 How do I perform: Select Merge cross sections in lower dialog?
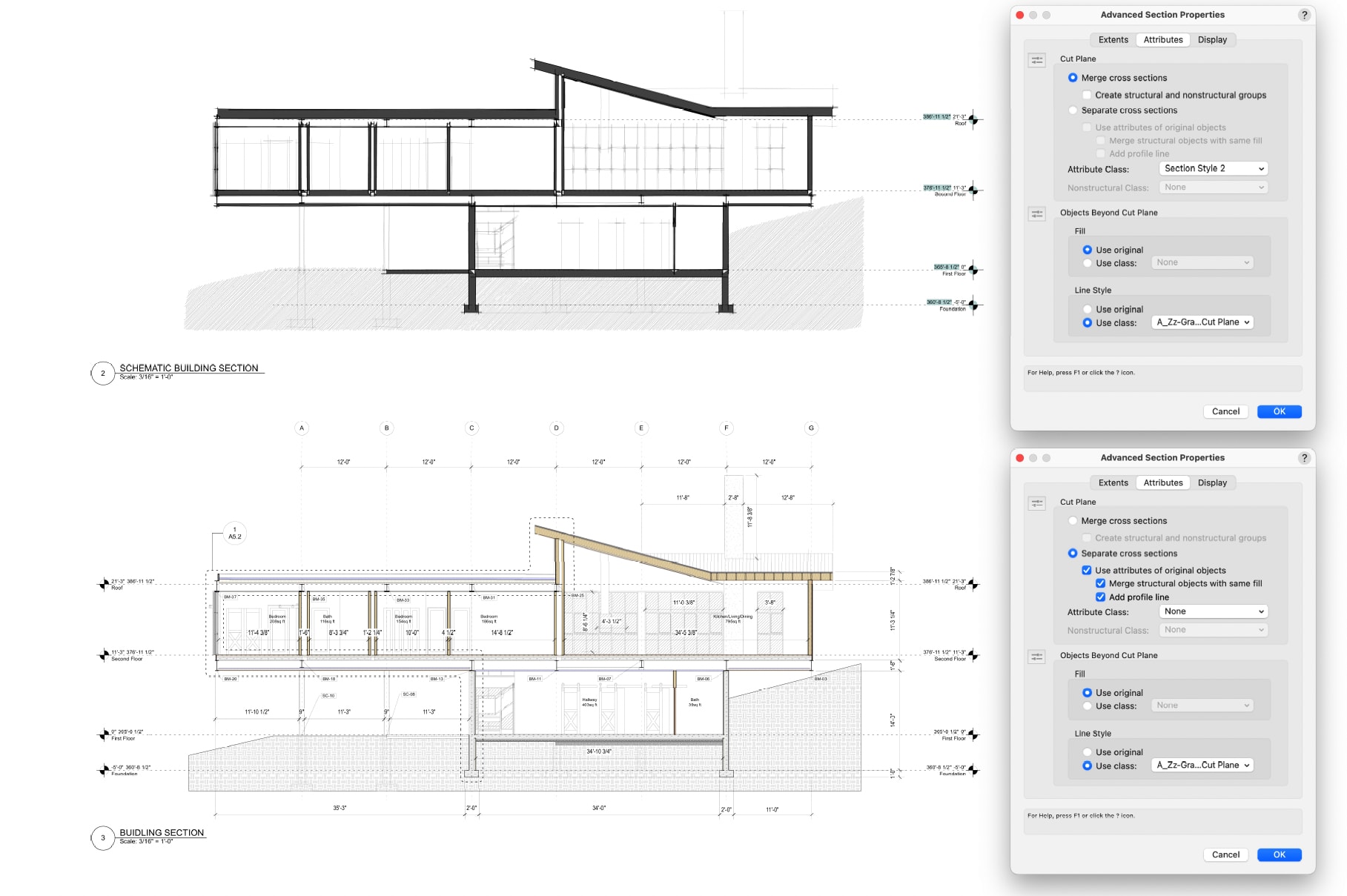tap(1073, 521)
